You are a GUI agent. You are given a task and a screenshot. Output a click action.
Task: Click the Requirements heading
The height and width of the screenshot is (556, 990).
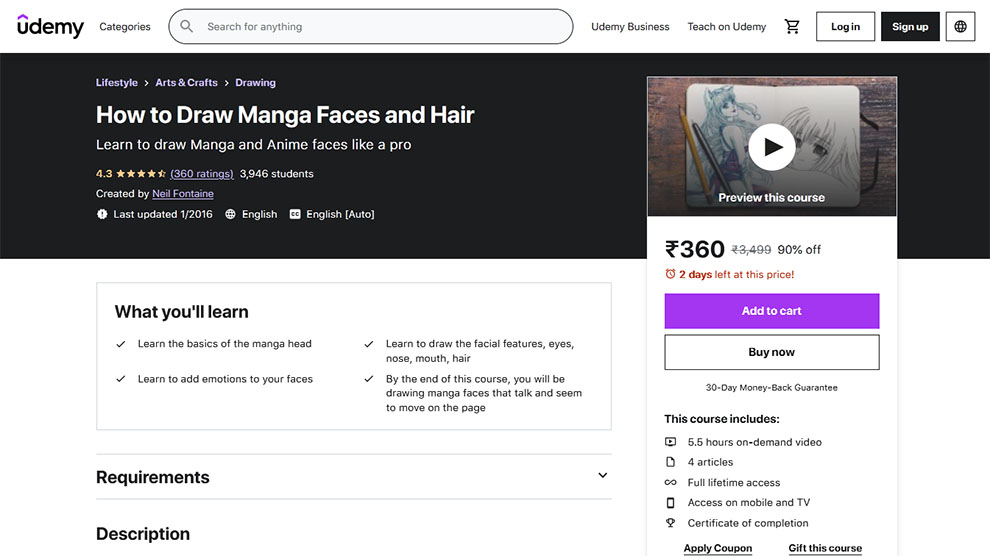tap(153, 477)
